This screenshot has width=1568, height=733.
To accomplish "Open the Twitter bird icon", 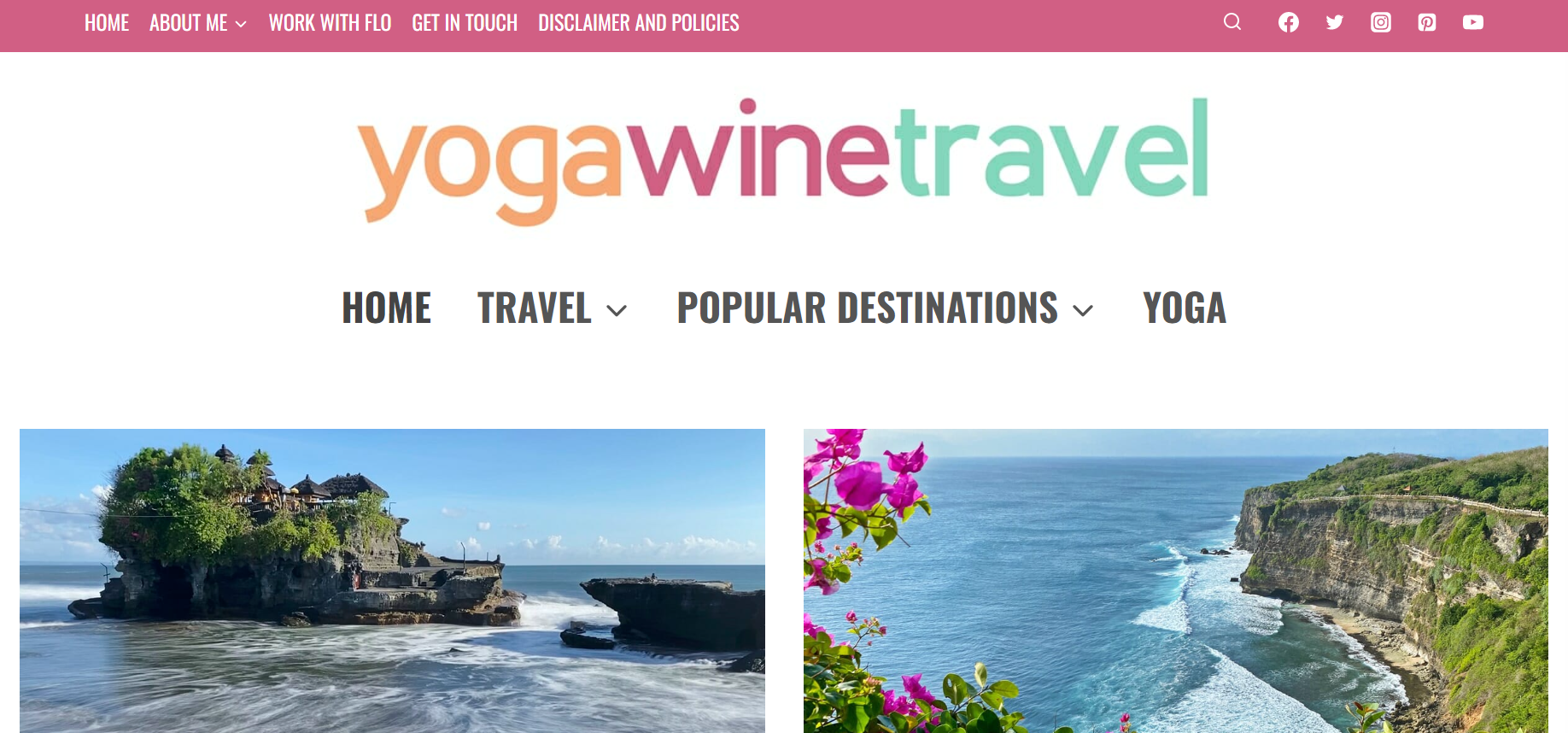I will tap(1335, 22).
